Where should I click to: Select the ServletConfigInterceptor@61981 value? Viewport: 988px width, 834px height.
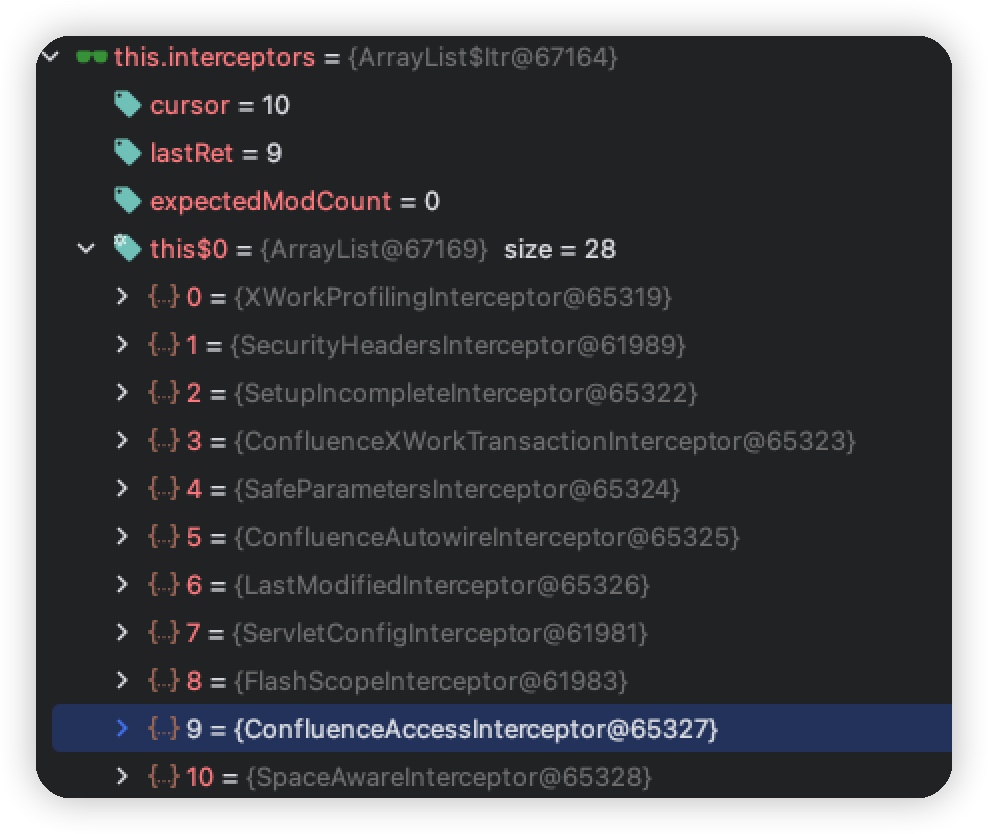440,632
